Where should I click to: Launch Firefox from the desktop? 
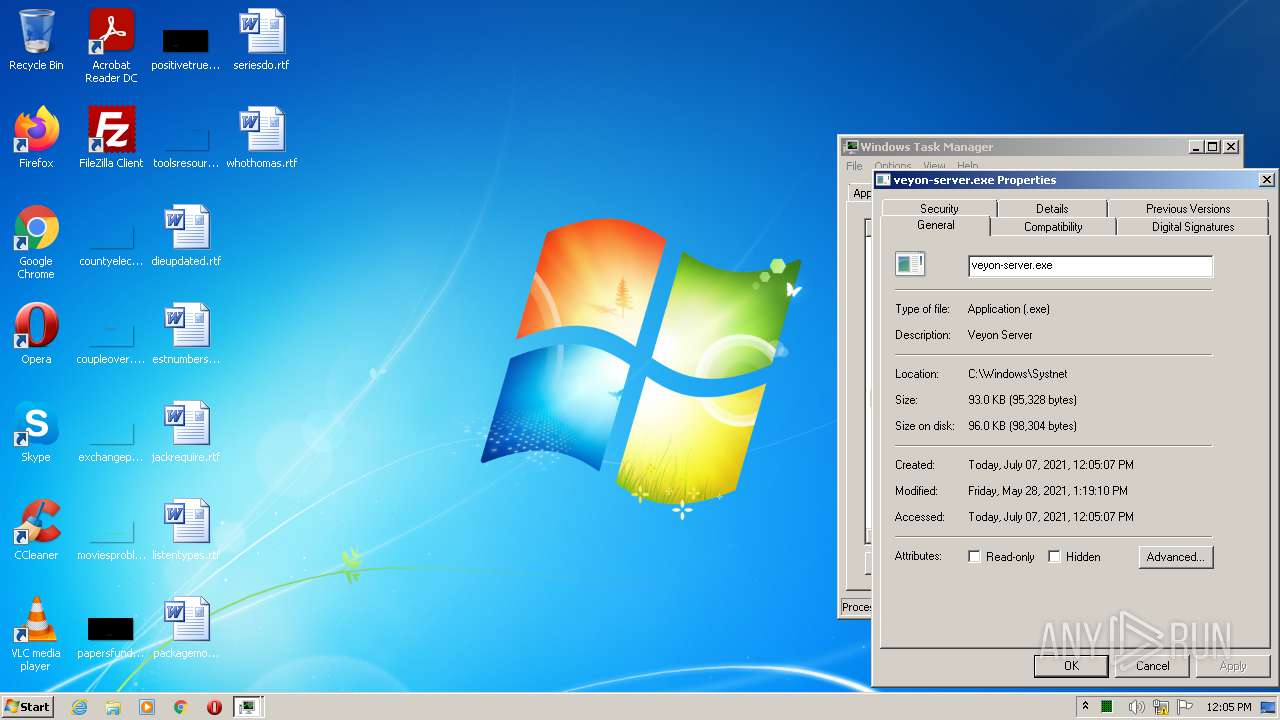coord(36,138)
